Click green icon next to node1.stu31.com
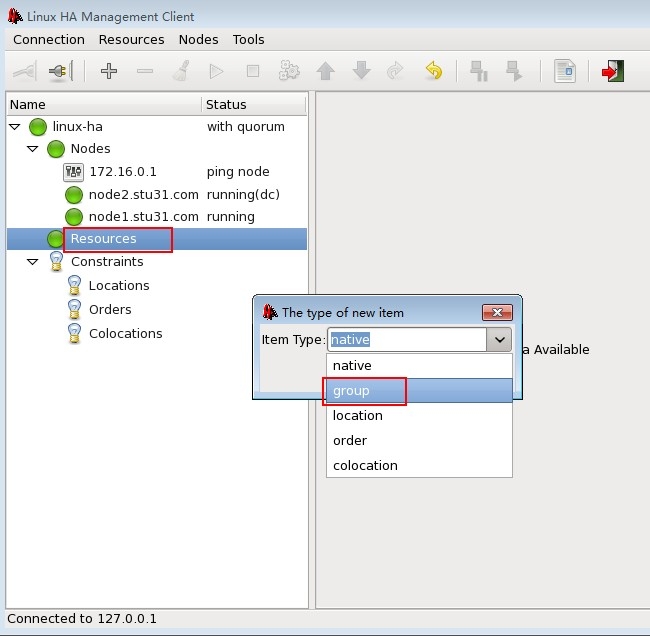This screenshot has width=650, height=636. (x=74, y=217)
